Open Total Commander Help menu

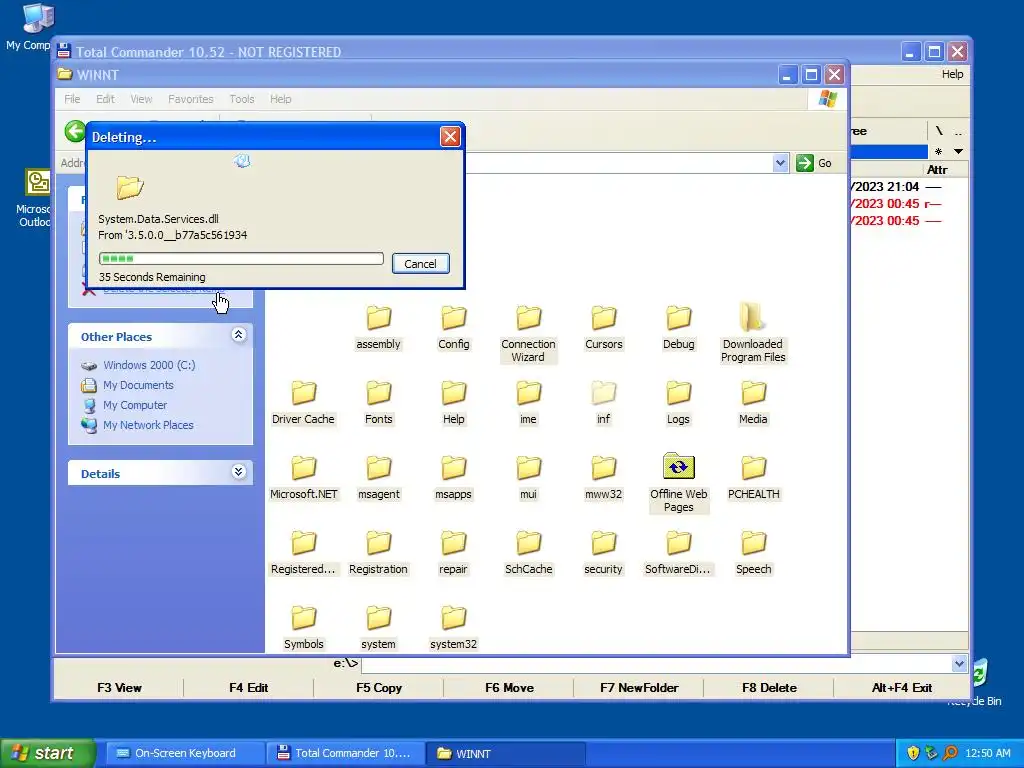pos(952,74)
